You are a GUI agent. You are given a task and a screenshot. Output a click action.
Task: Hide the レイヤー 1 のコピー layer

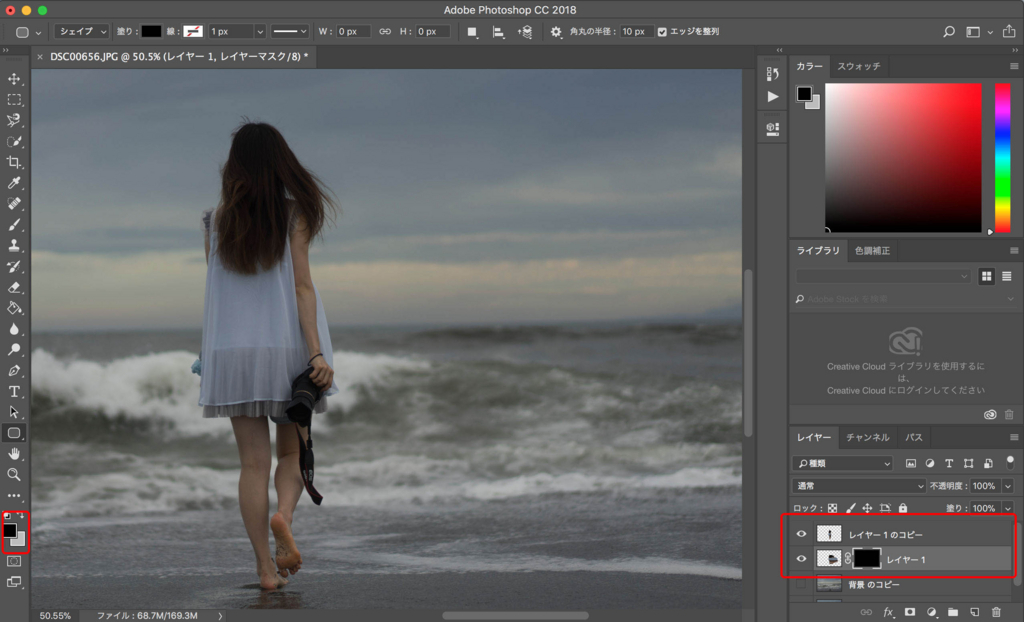tap(801, 534)
